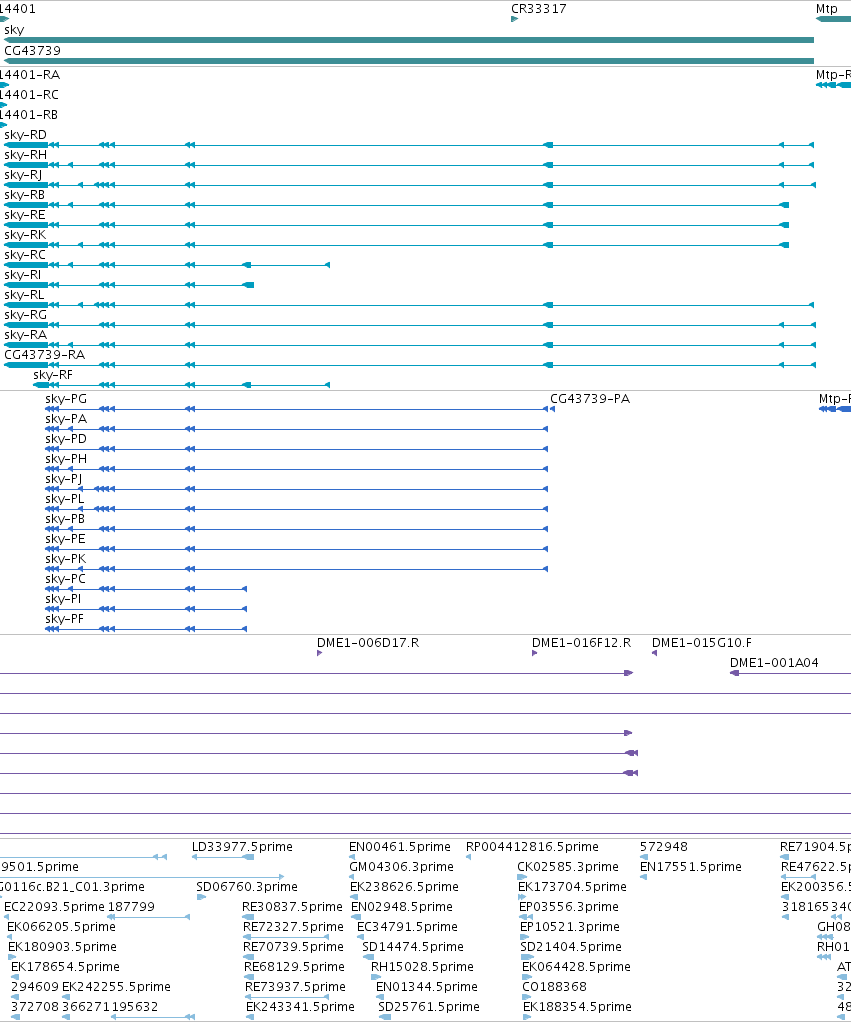Open the sky-RF transcript label
The image size is (851, 1022).
pyautogui.click(x=53, y=375)
